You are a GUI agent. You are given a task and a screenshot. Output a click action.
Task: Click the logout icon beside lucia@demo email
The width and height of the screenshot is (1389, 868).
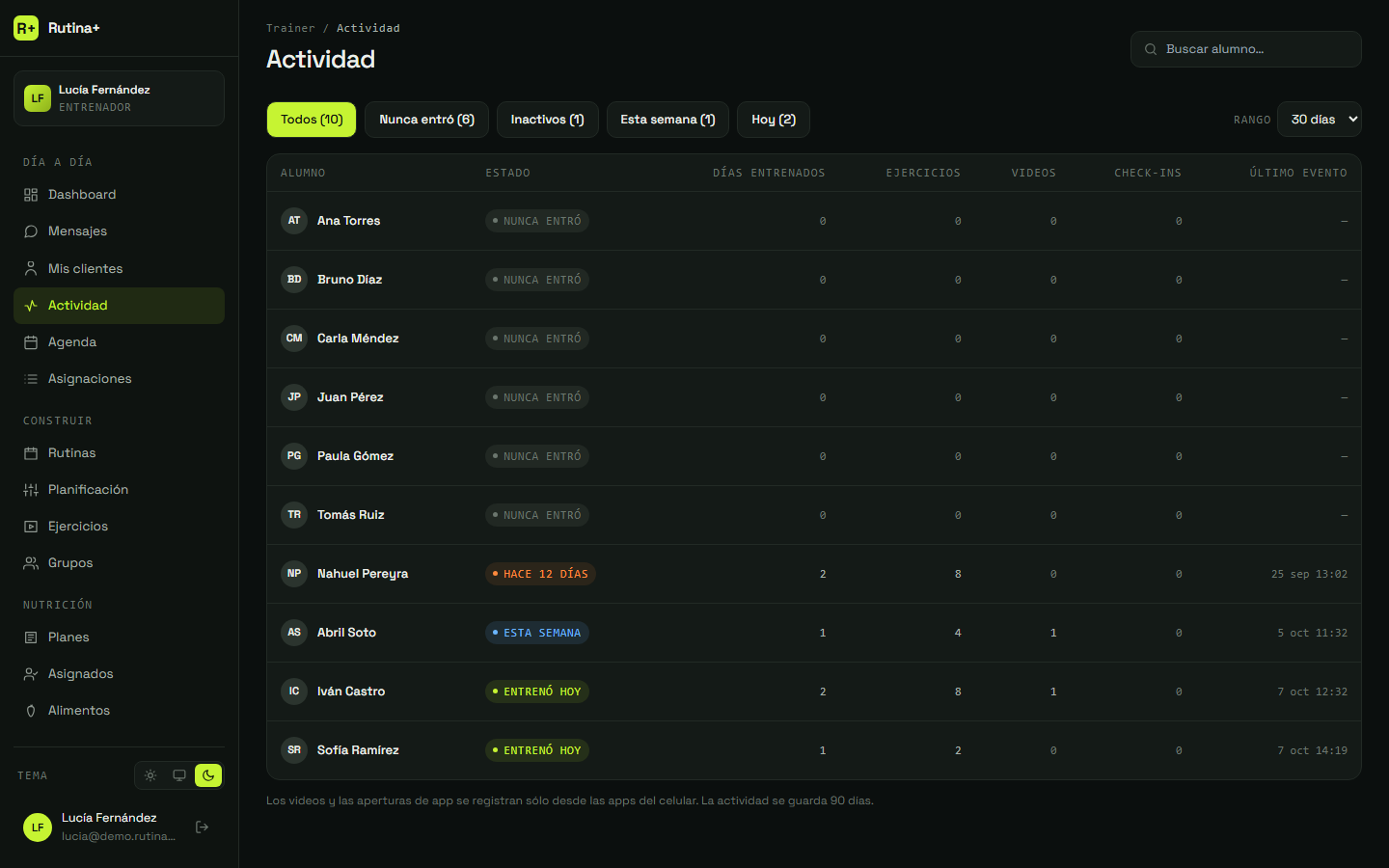(202, 827)
